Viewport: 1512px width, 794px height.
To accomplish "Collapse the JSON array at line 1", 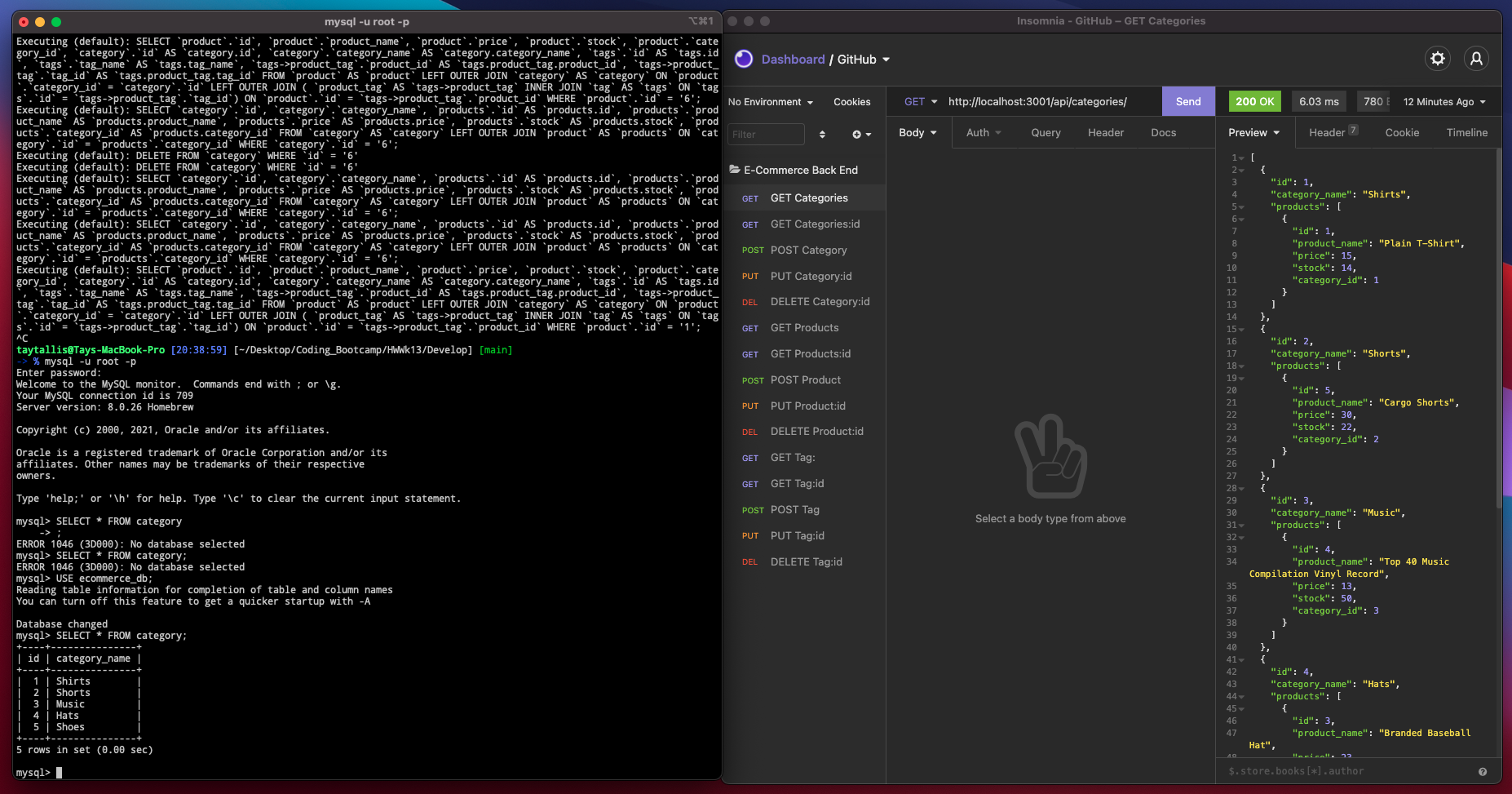I will click(1240, 157).
